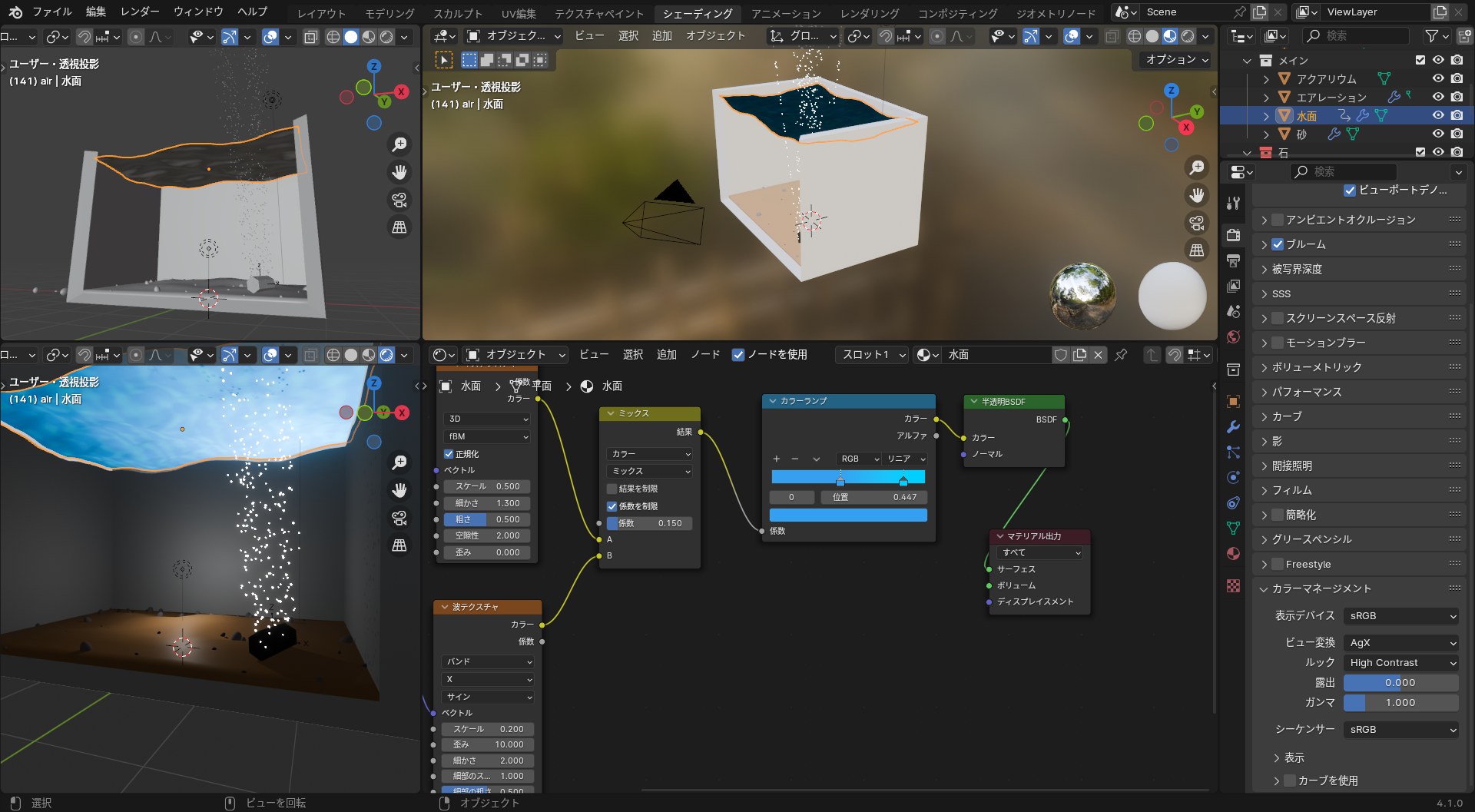This screenshot has width=1475, height=812.
Task: Open the View Layer properties tab
Action: point(1233,286)
